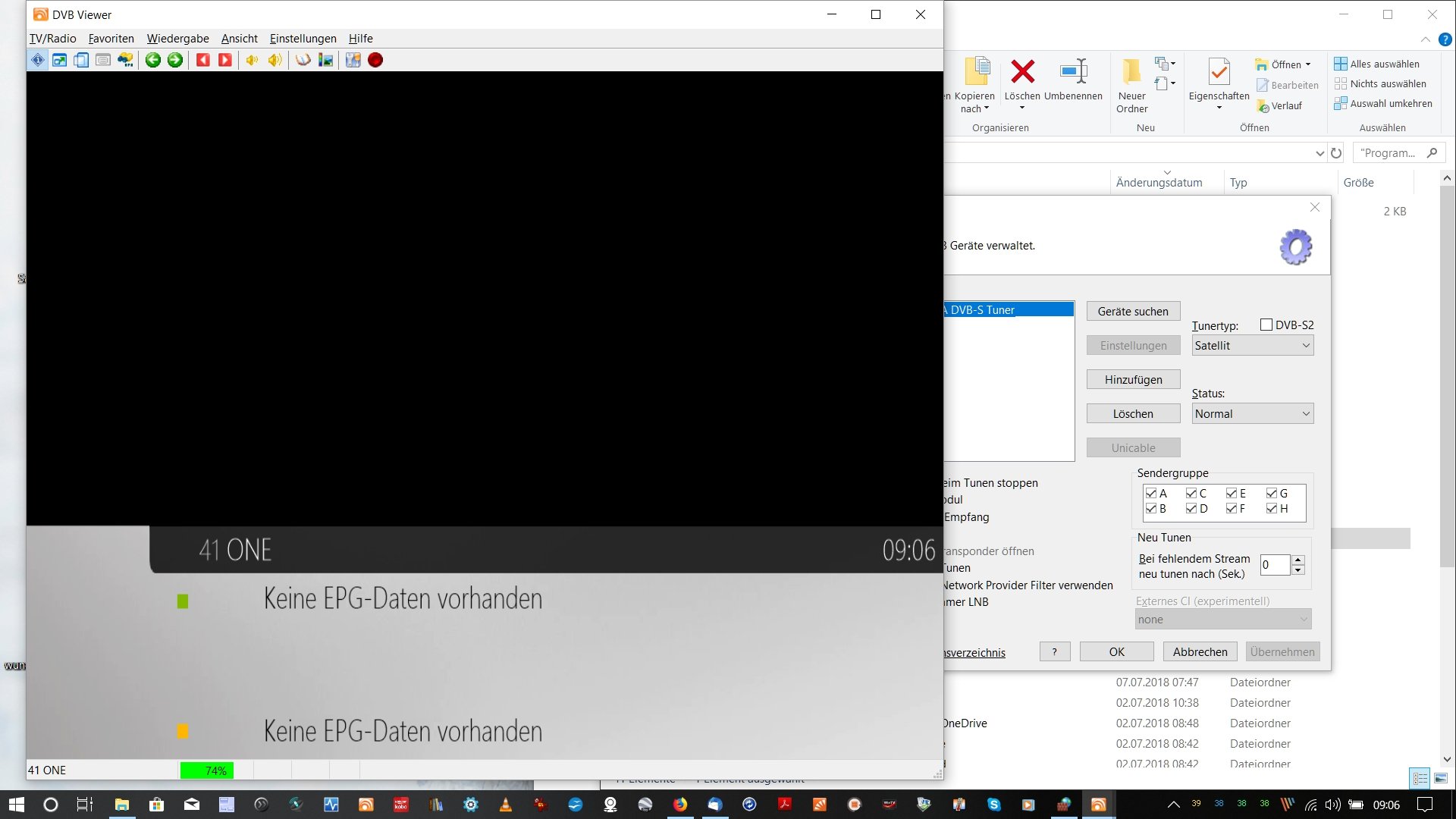The width and height of the screenshot is (1456, 819).
Task: Click the 74% signal level bar
Action: coord(207,770)
